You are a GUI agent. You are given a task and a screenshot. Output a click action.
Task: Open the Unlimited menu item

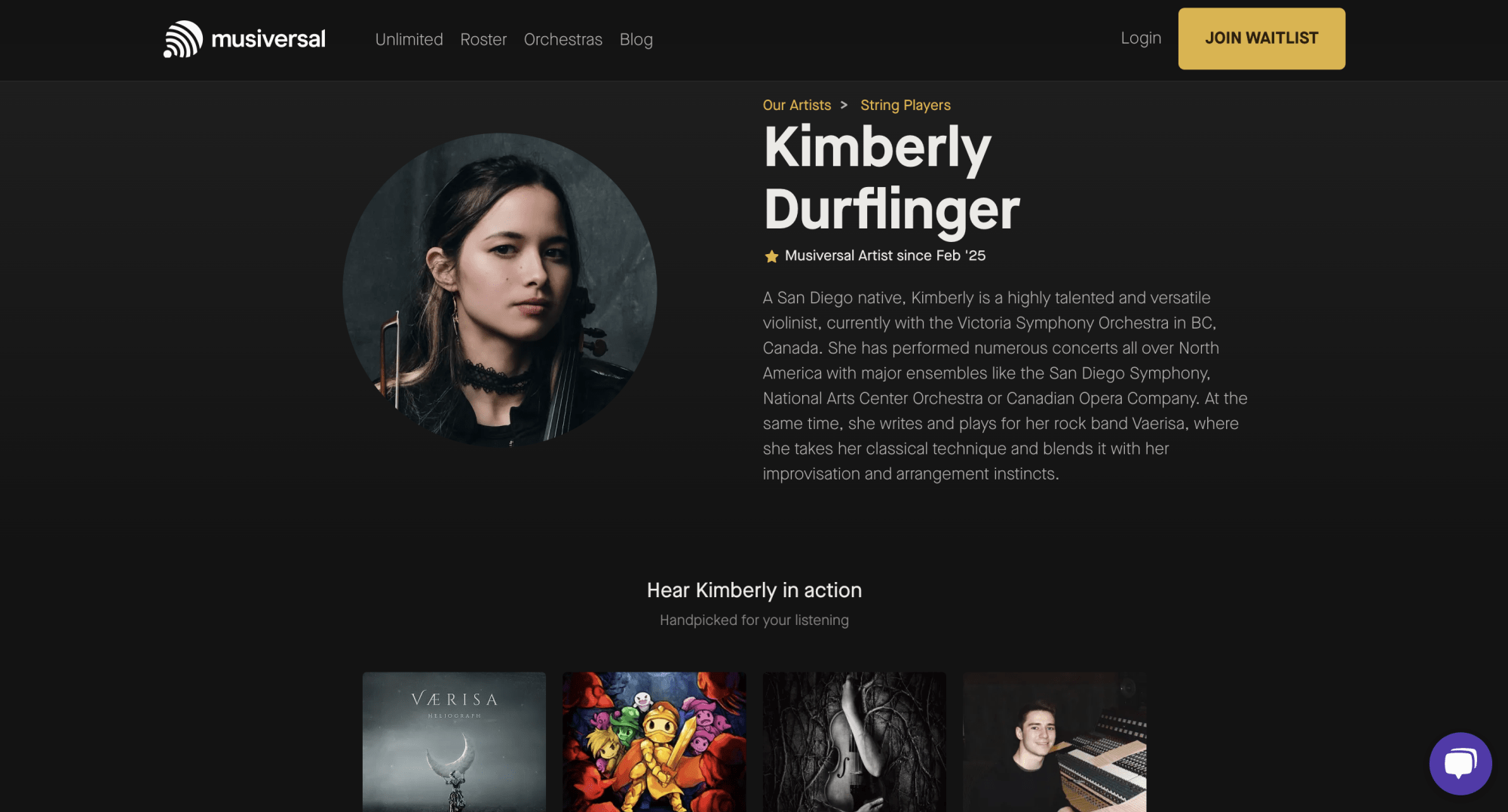click(x=409, y=39)
